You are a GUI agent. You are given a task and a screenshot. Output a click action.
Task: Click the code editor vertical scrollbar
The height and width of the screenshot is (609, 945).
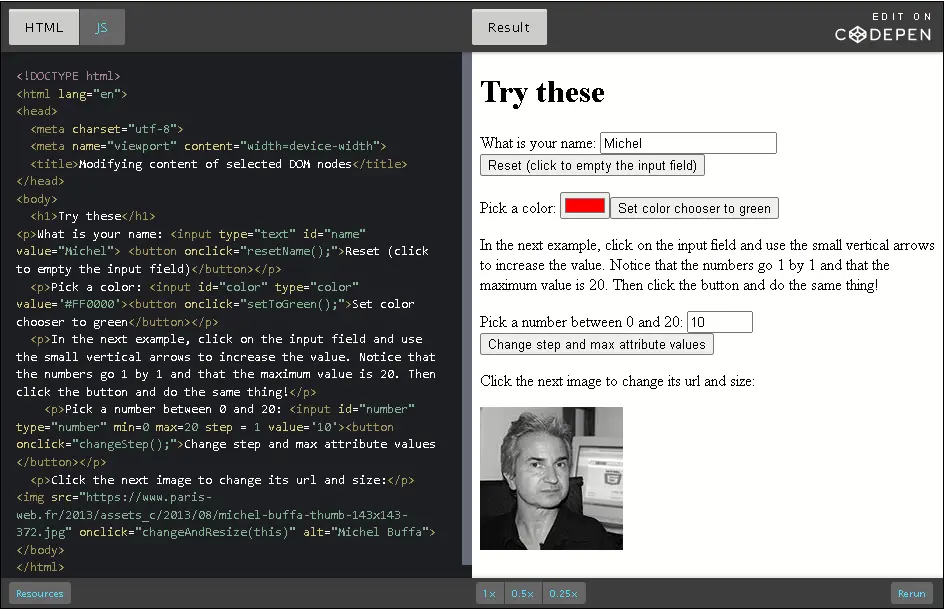(x=466, y=308)
